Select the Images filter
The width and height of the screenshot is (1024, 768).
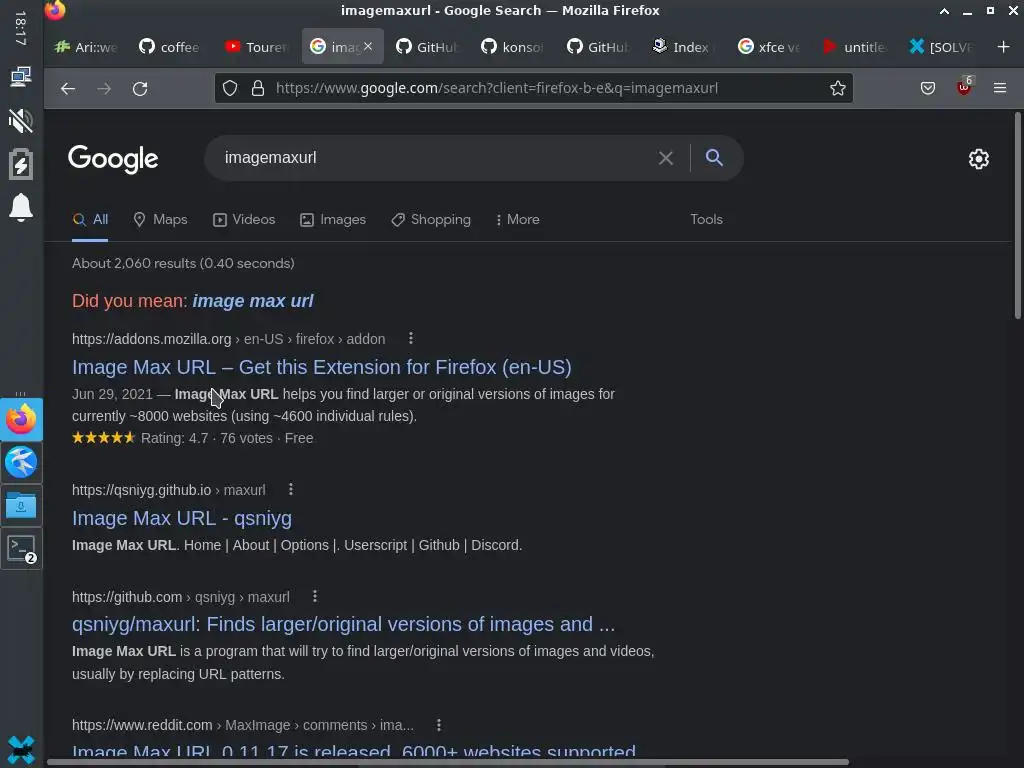333,219
